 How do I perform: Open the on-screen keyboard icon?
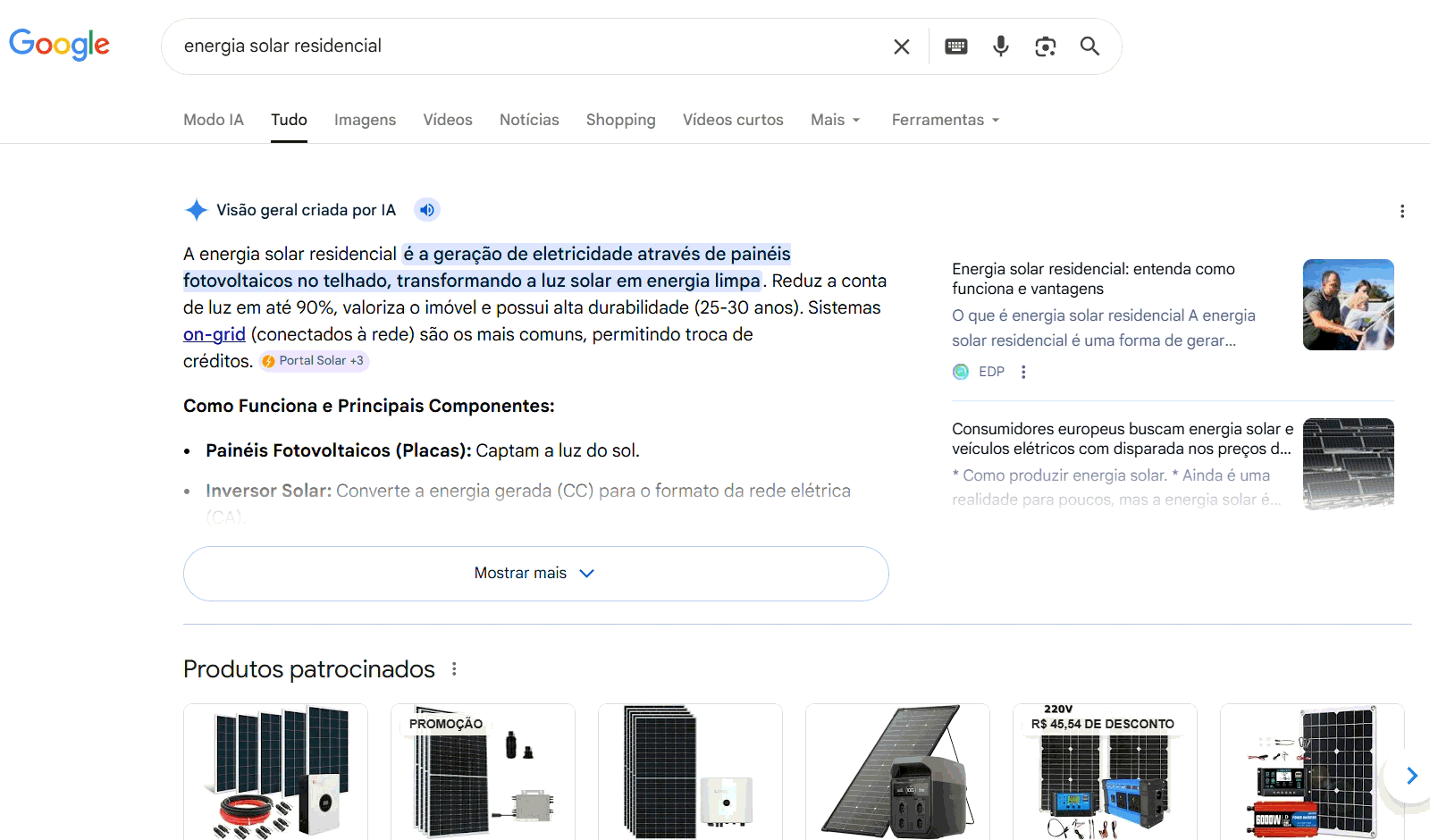(955, 46)
